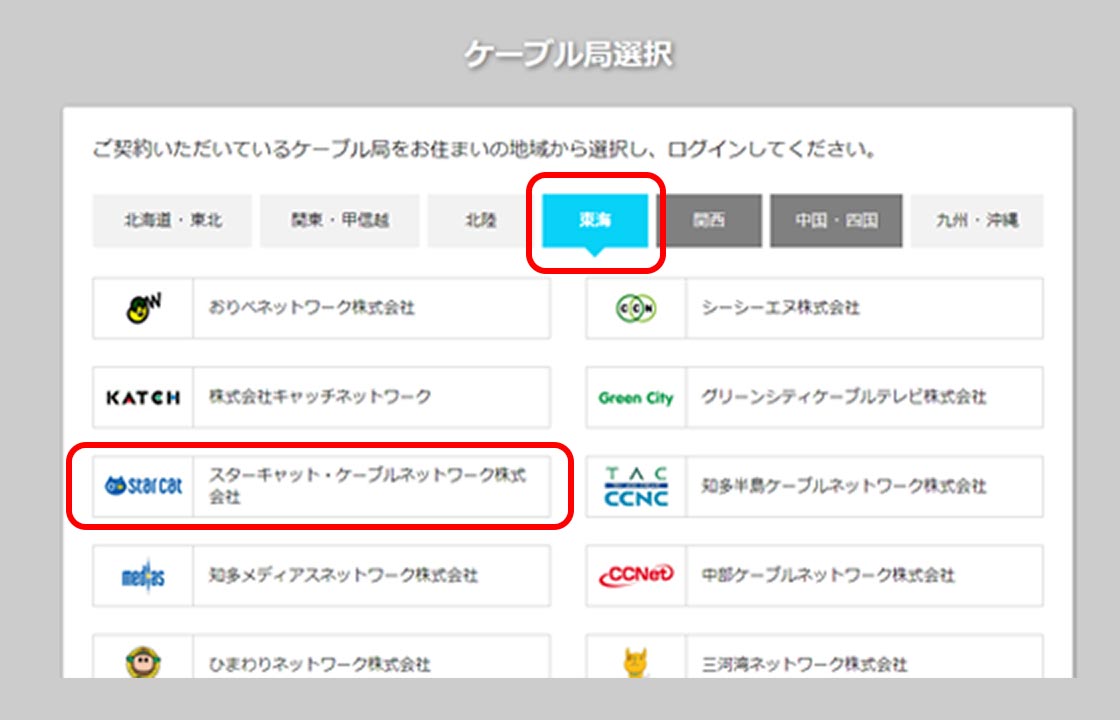Select 中部ケーブルネットワーク株式会社
The image size is (1120, 720).
(814, 576)
